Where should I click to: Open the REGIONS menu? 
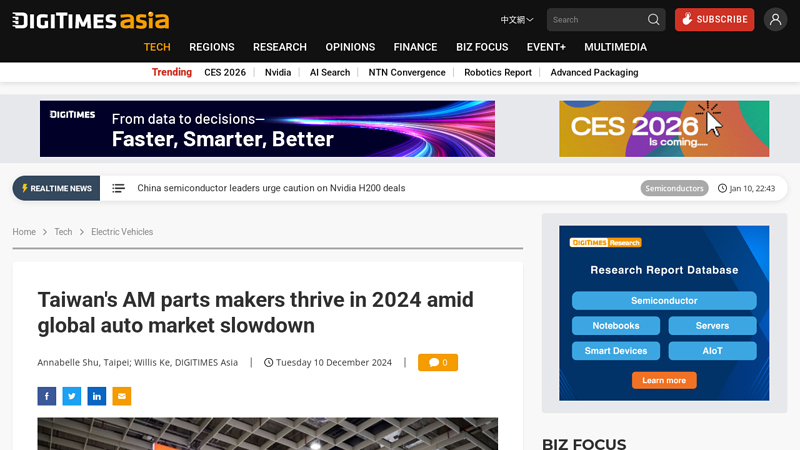[212, 47]
